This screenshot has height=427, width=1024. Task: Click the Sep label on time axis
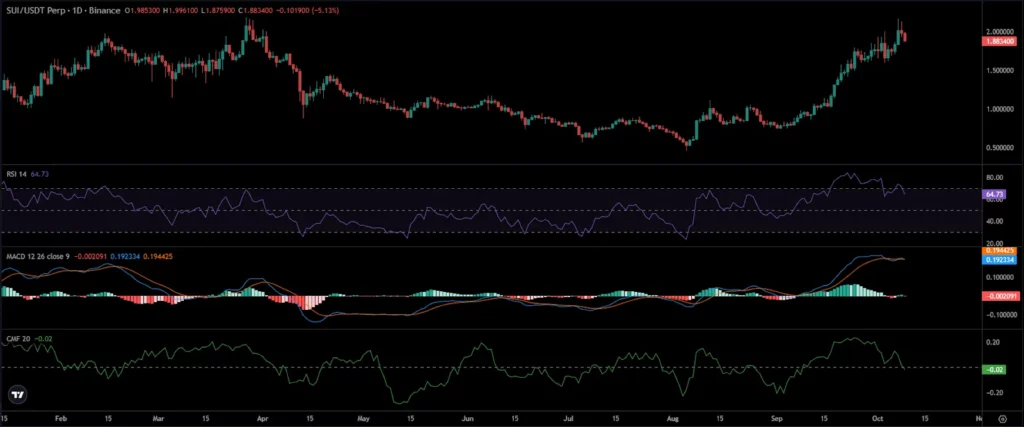(776, 418)
